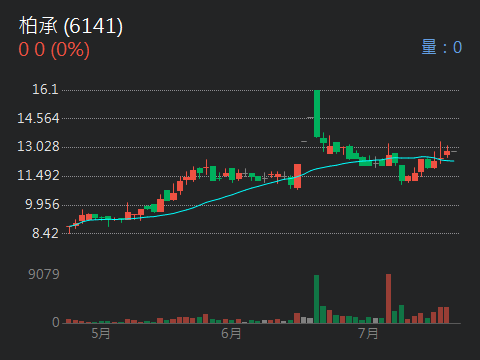
Task: Click the 16.1 price axis label
Action: click(45, 89)
